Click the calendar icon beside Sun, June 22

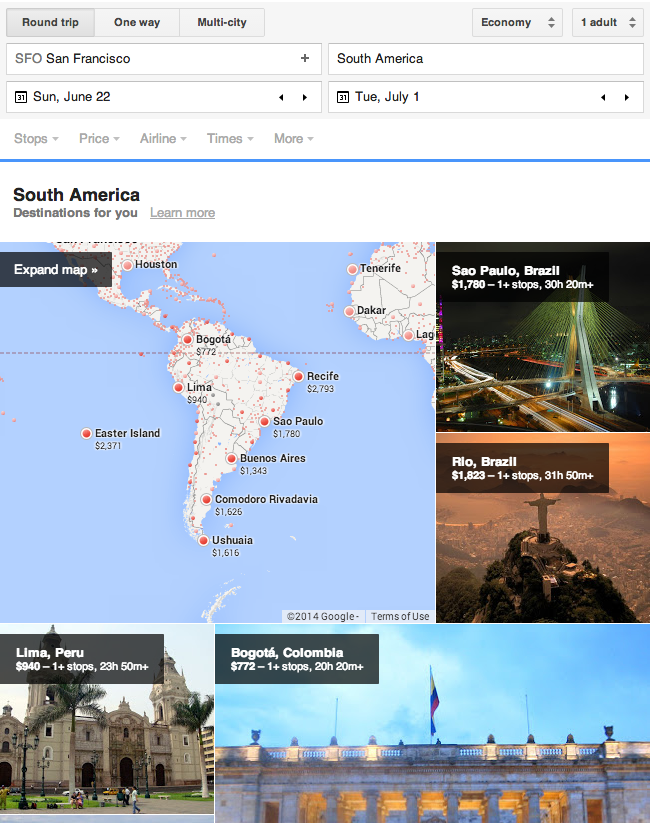tap(21, 97)
